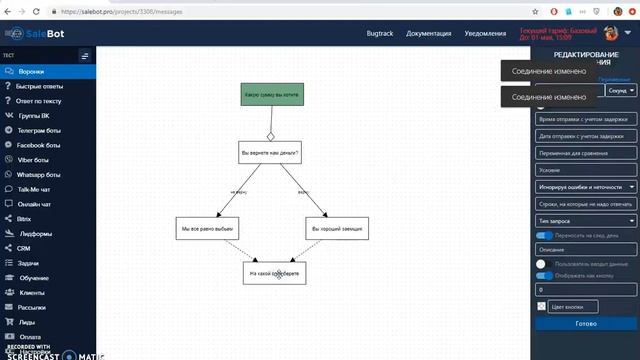Click the Facebook боты icon
Screen dimensions: 640x360
8,145
